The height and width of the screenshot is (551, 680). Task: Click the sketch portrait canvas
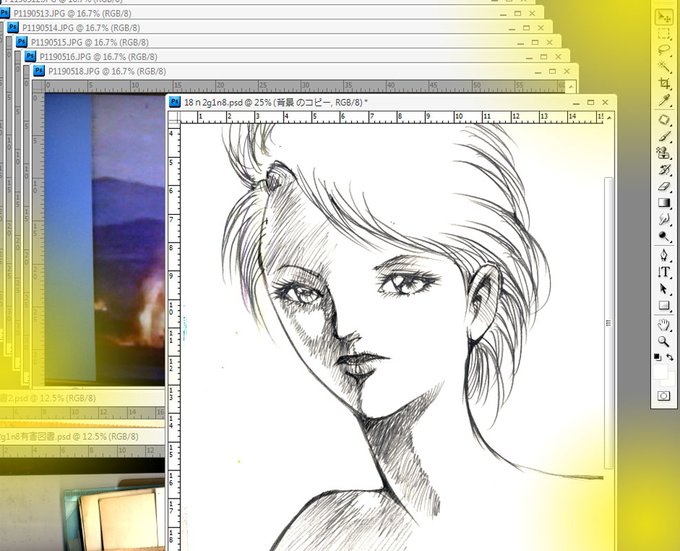pyautogui.click(x=392, y=336)
